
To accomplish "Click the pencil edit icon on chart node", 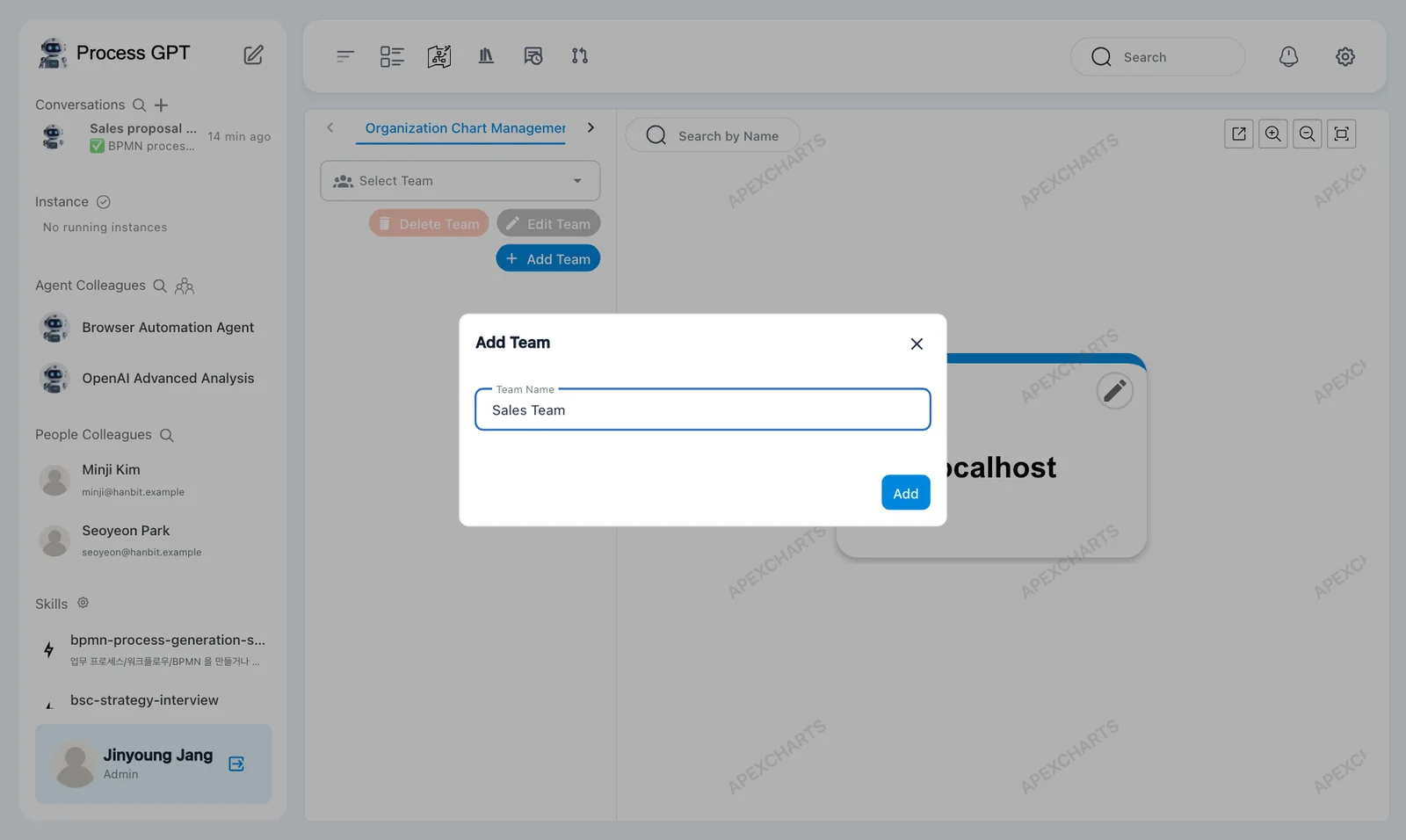I will click(x=1115, y=390).
